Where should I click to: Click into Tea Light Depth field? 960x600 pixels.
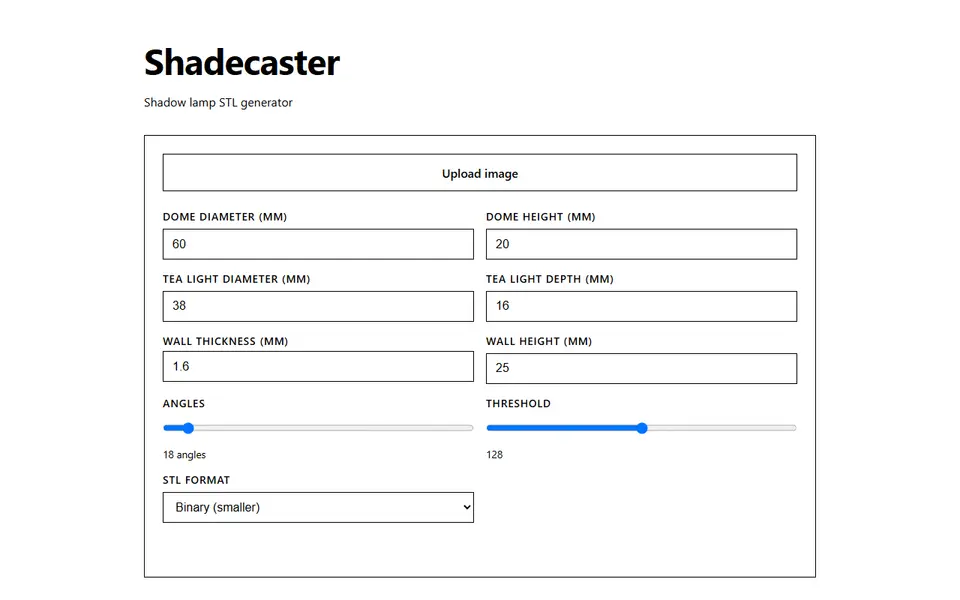pyautogui.click(x=641, y=306)
